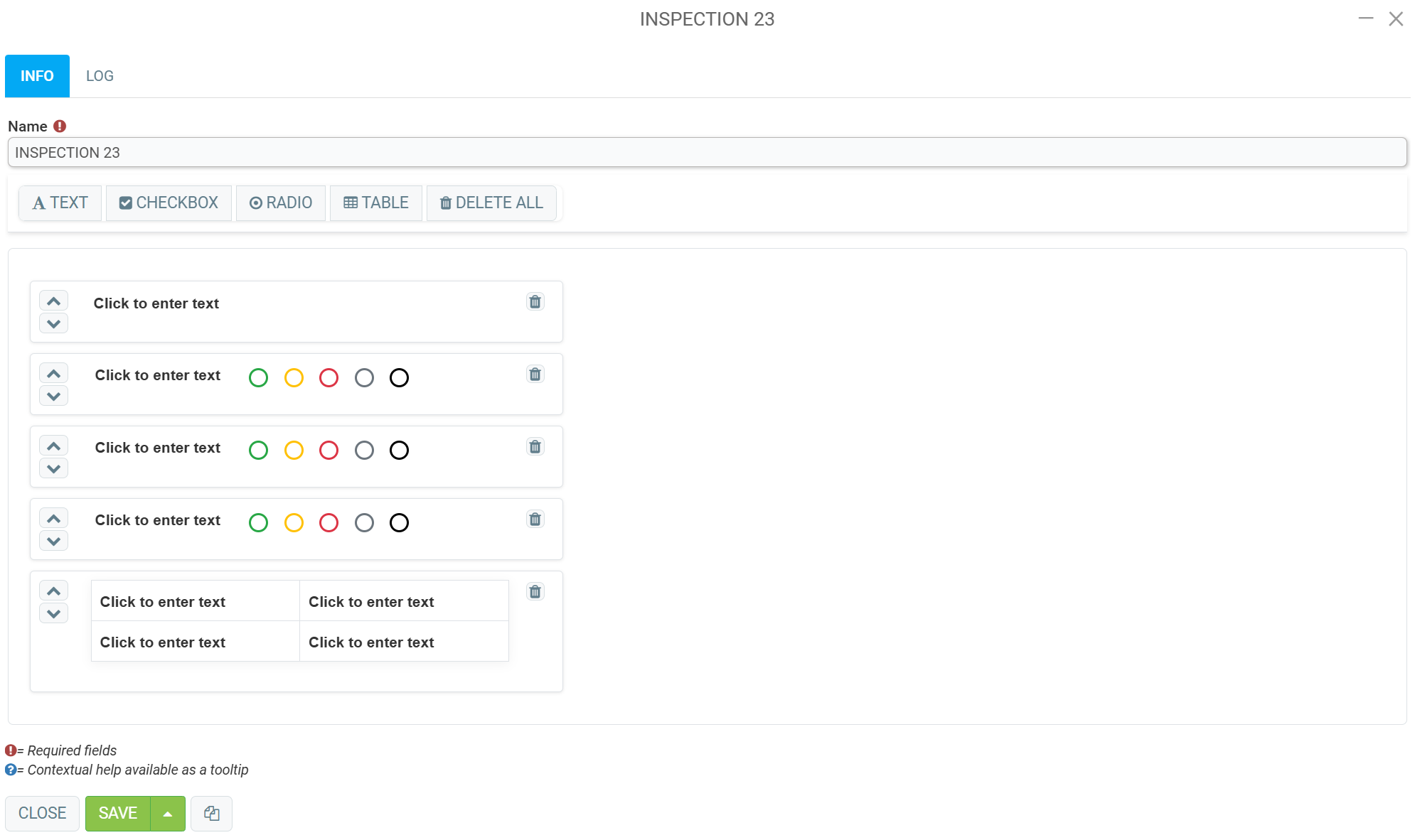
Task: Select the black radio in the first radio row
Action: (399, 378)
